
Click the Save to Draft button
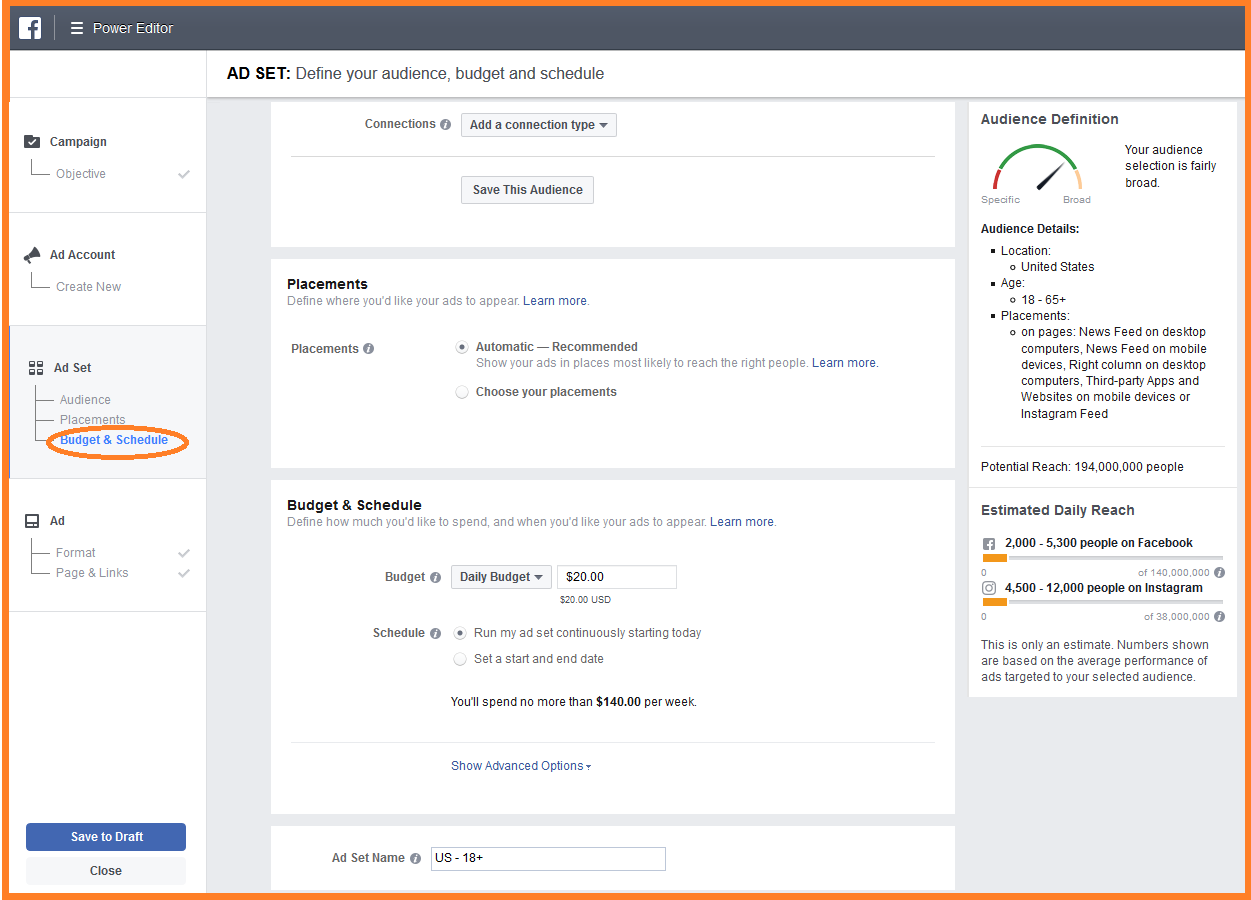(106, 837)
